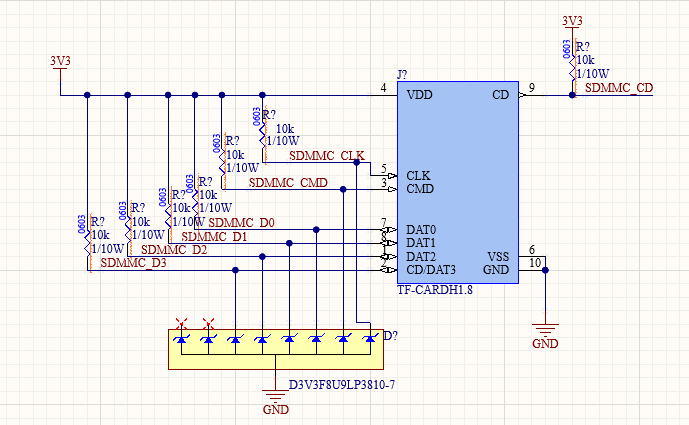Select the J? designator above the connector

pyautogui.click(x=402, y=75)
